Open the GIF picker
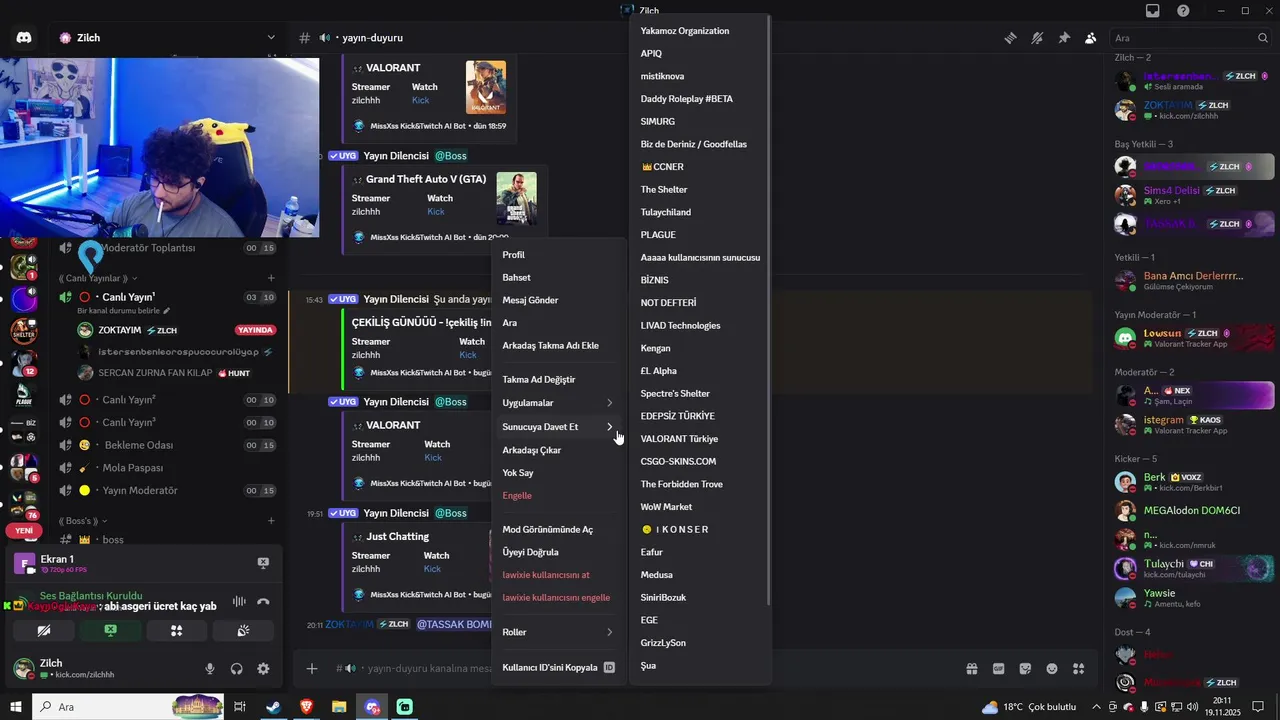This screenshot has width=1280, height=720. pyautogui.click(x=998, y=668)
